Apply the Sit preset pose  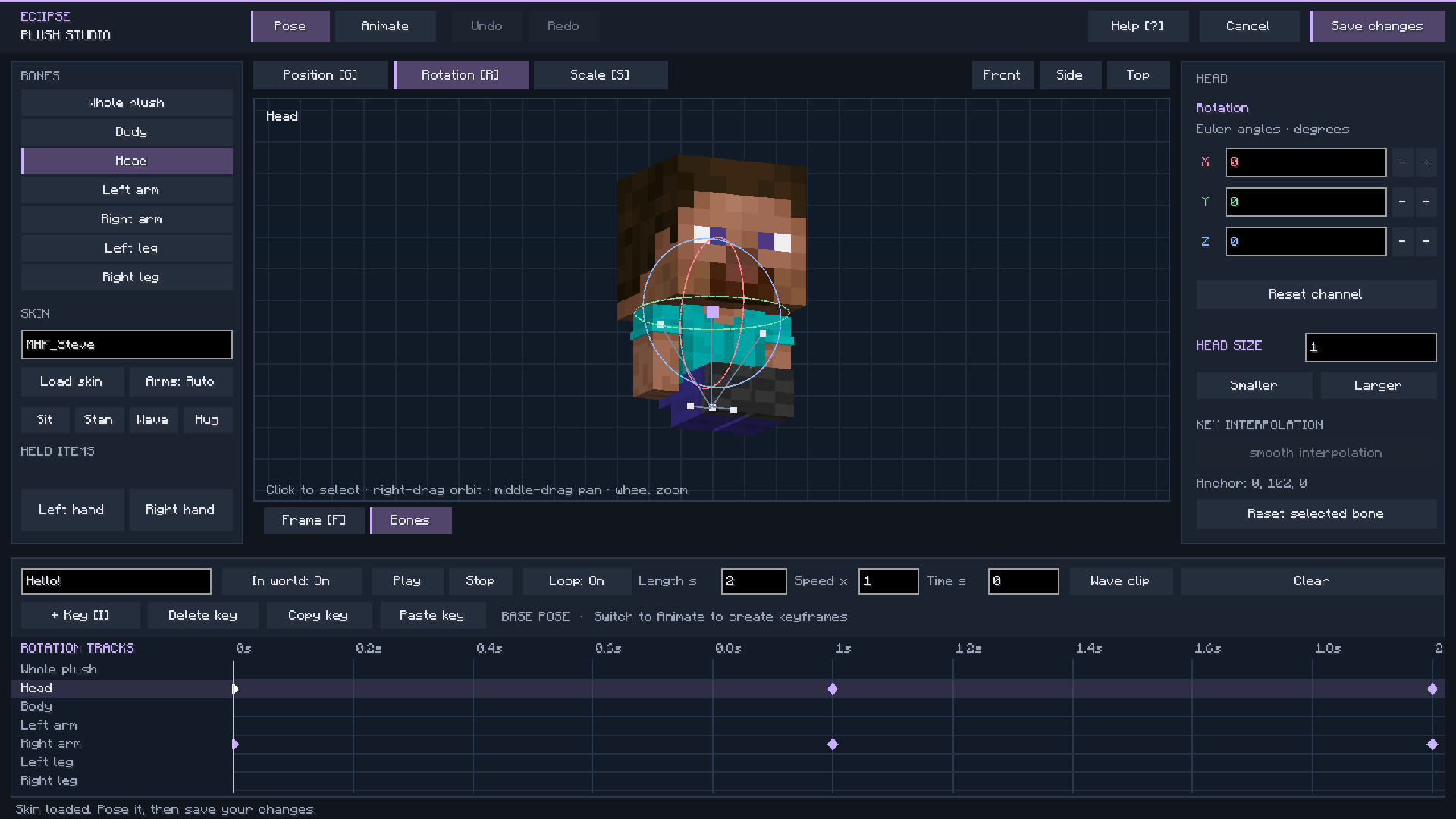(x=45, y=419)
